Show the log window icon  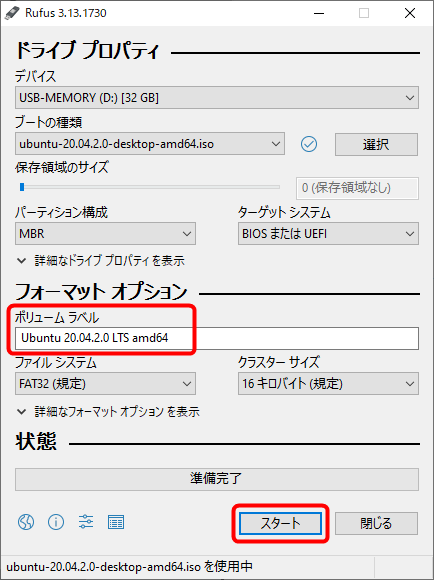116,522
